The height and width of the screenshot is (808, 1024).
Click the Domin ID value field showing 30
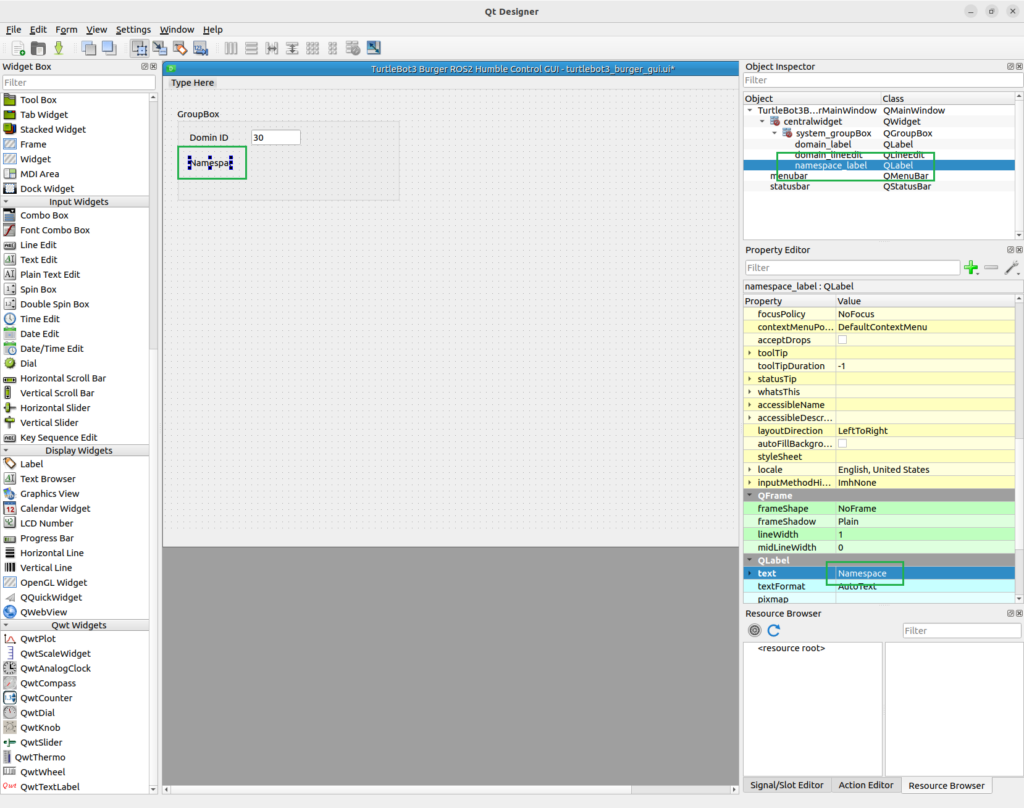[x=276, y=137]
